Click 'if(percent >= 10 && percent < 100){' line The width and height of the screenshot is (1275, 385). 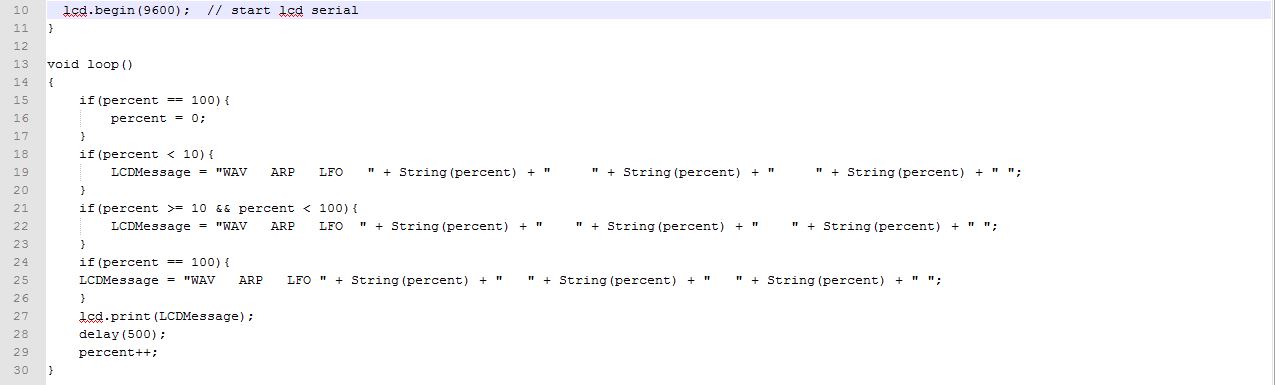(x=218, y=208)
